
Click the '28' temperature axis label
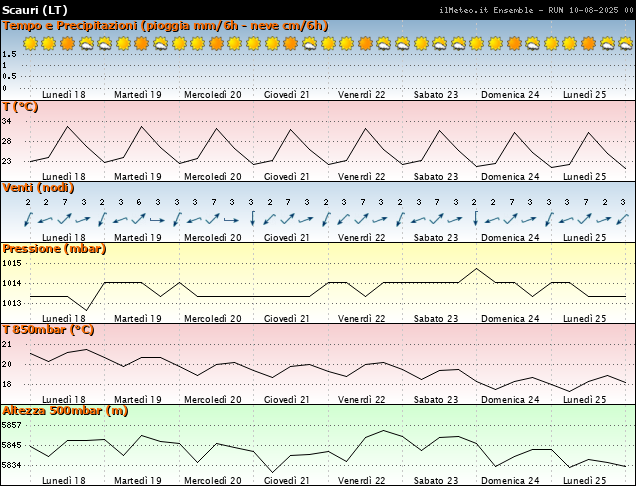pyautogui.click(x=6, y=142)
